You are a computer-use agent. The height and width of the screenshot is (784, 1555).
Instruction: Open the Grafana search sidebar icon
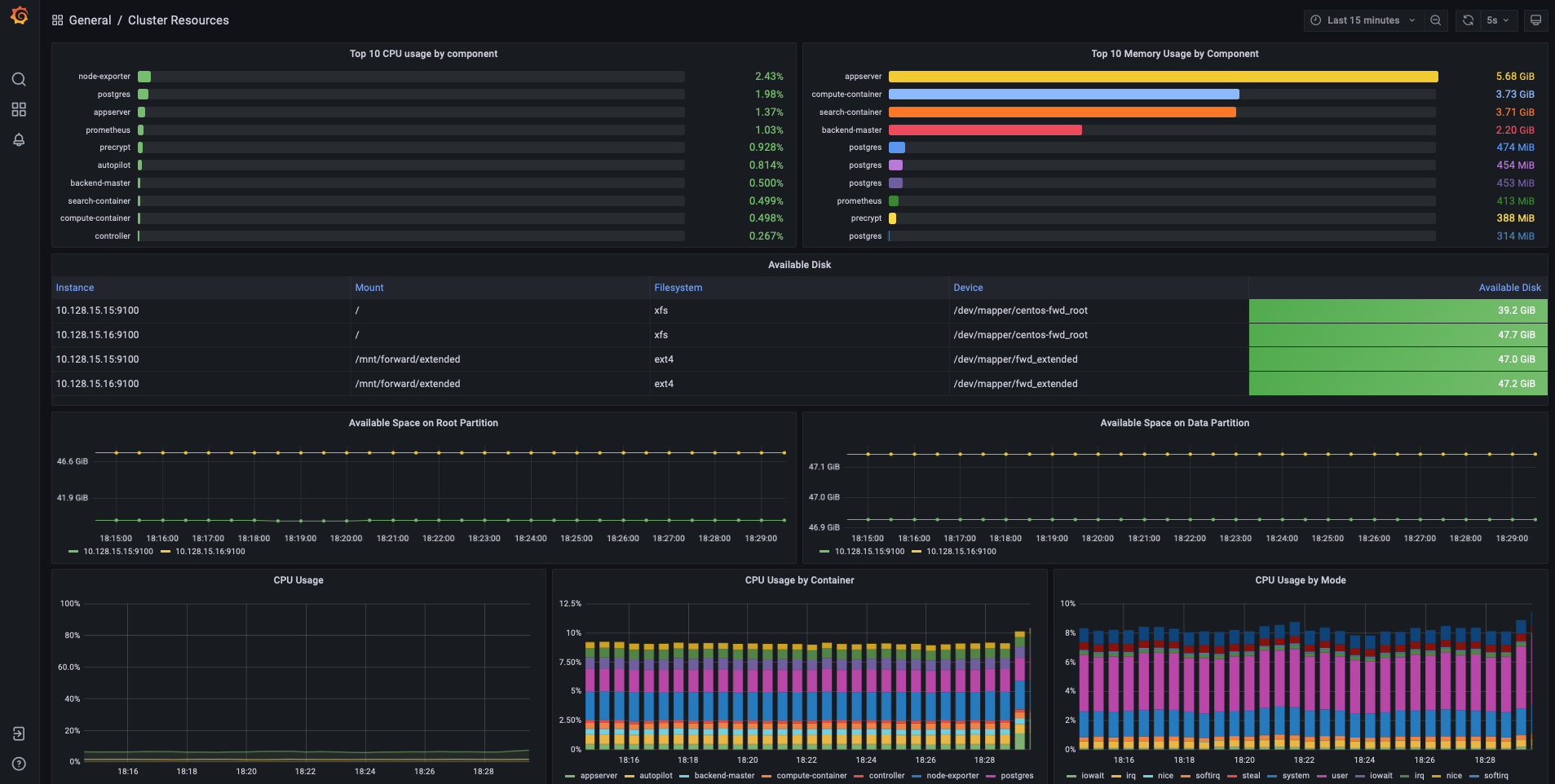(x=19, y=79)
